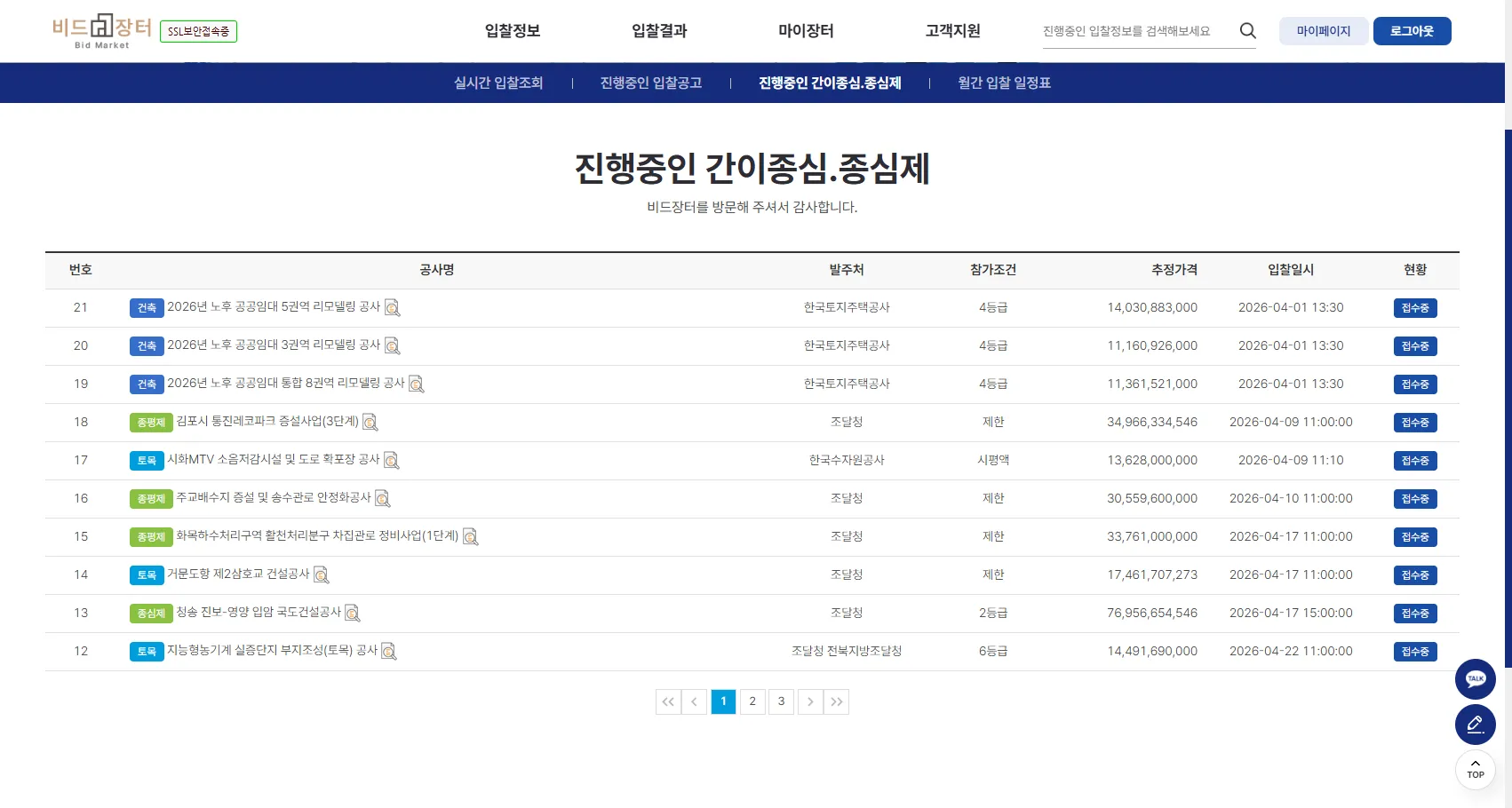Click the page vertical scrollbar
This screenshot has height=808, width=1512.
[1508, 400]
